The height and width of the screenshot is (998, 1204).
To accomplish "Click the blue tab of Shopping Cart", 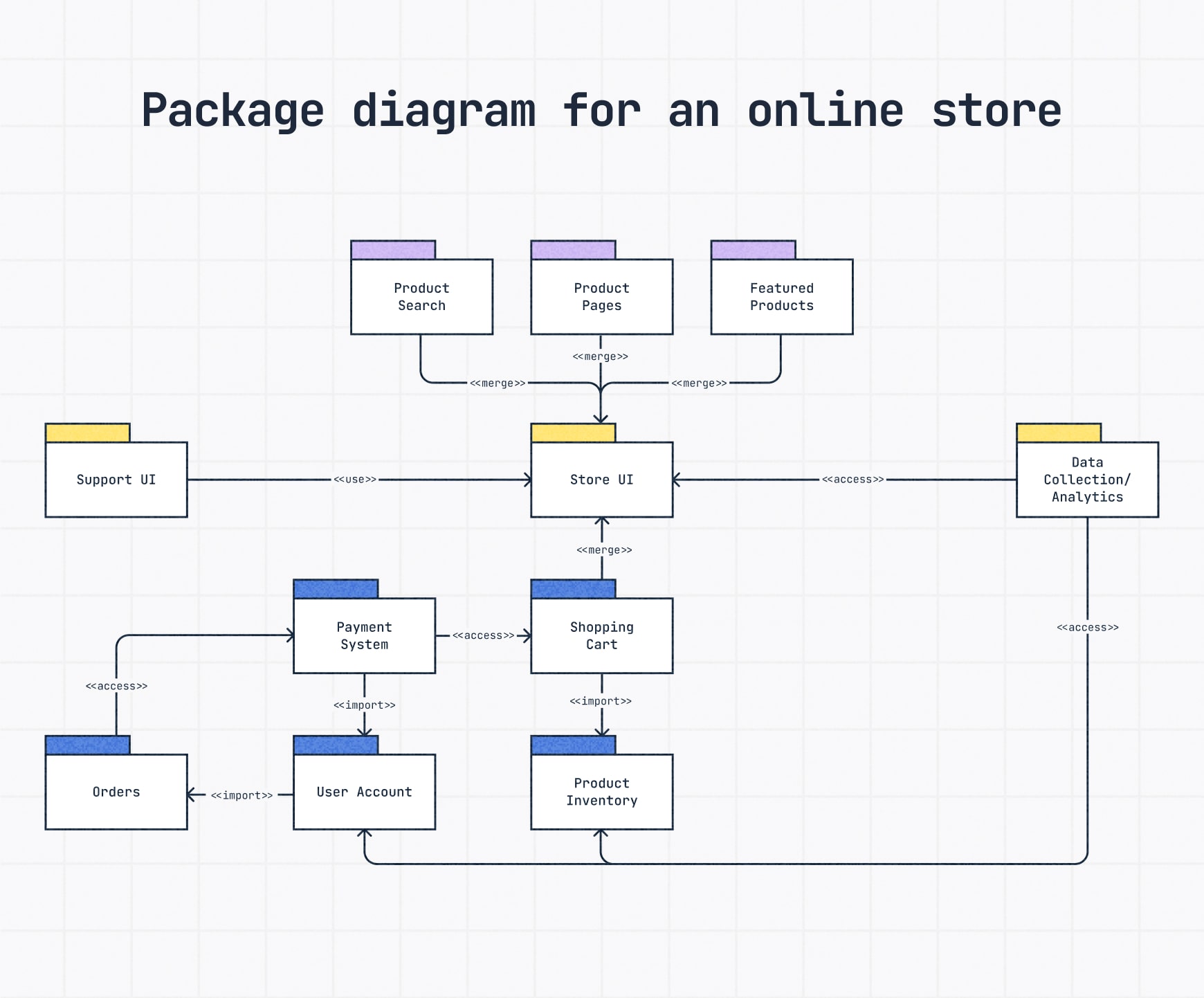I will click(x=573, y=589).
